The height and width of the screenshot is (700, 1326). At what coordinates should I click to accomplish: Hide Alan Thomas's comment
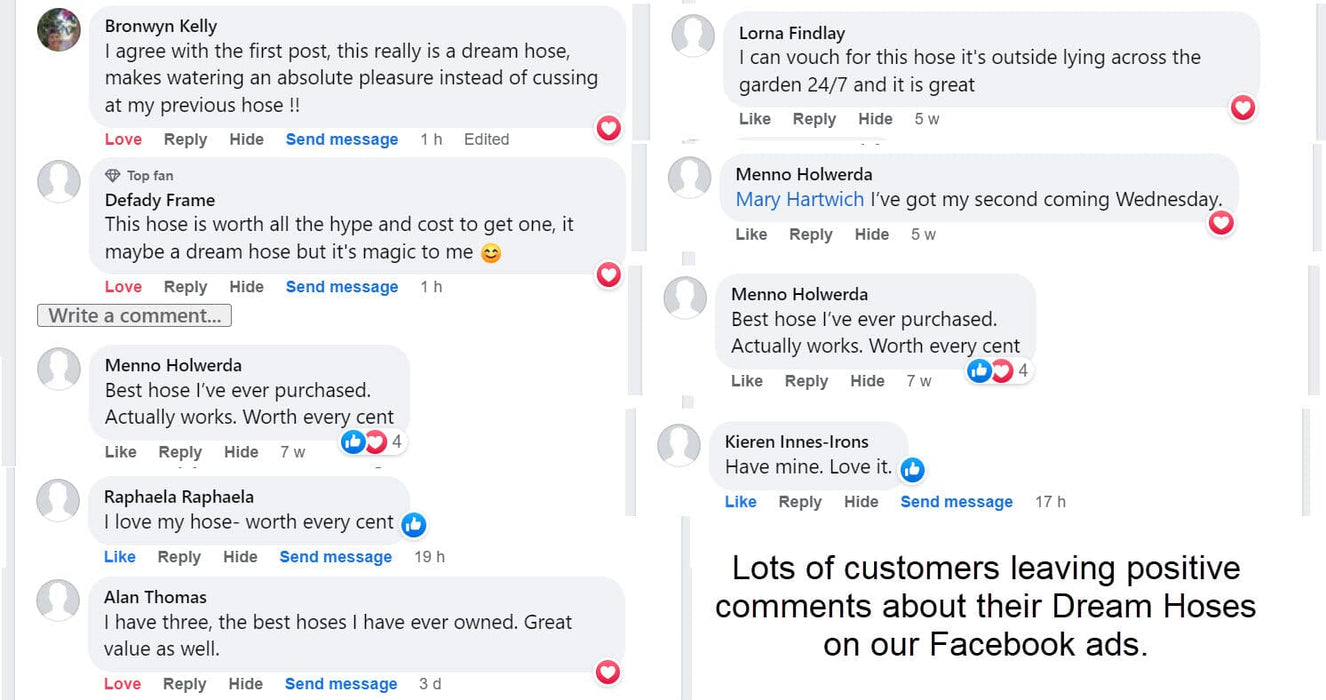245,684
